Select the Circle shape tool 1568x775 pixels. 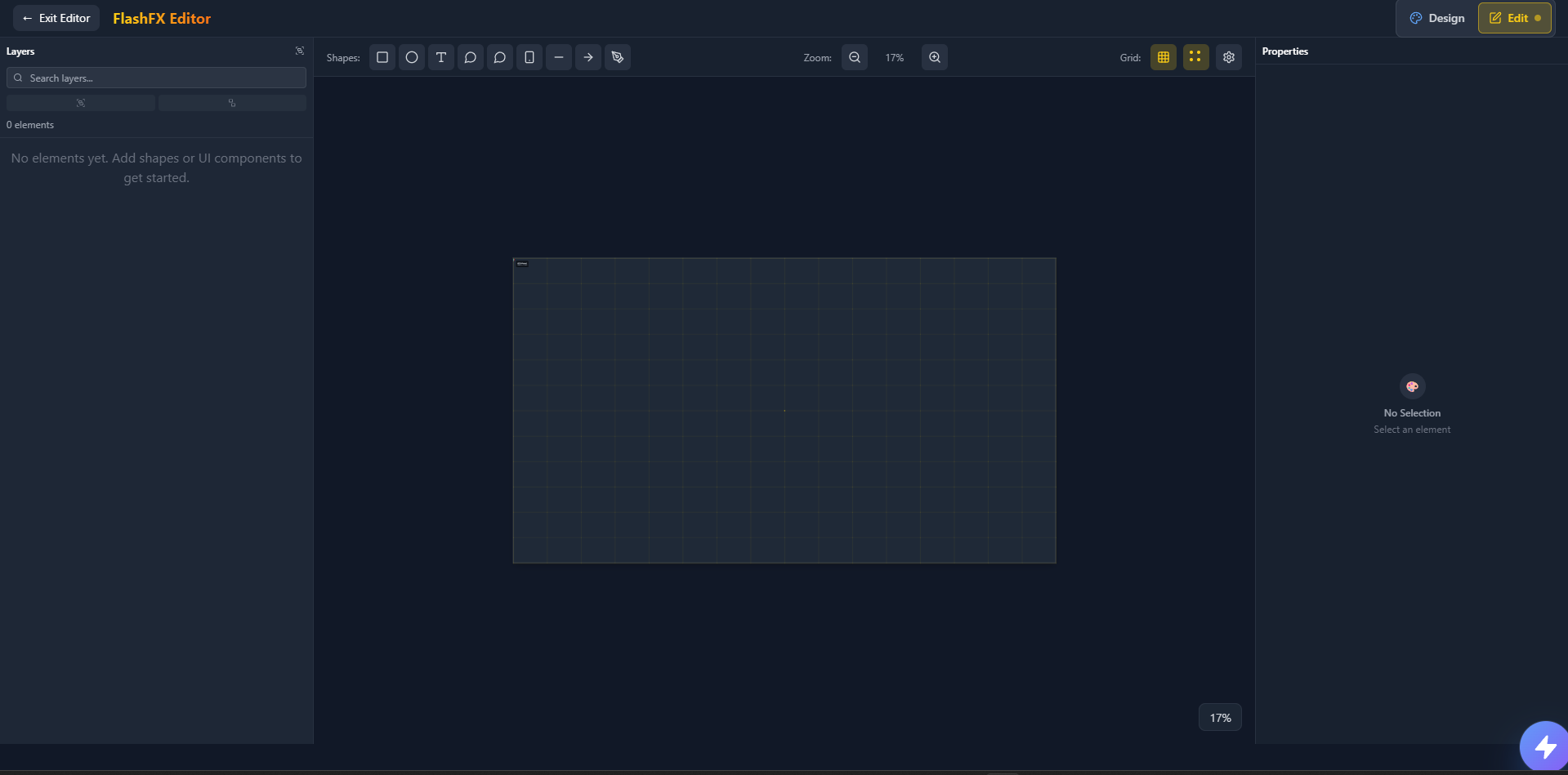point(412,57)
